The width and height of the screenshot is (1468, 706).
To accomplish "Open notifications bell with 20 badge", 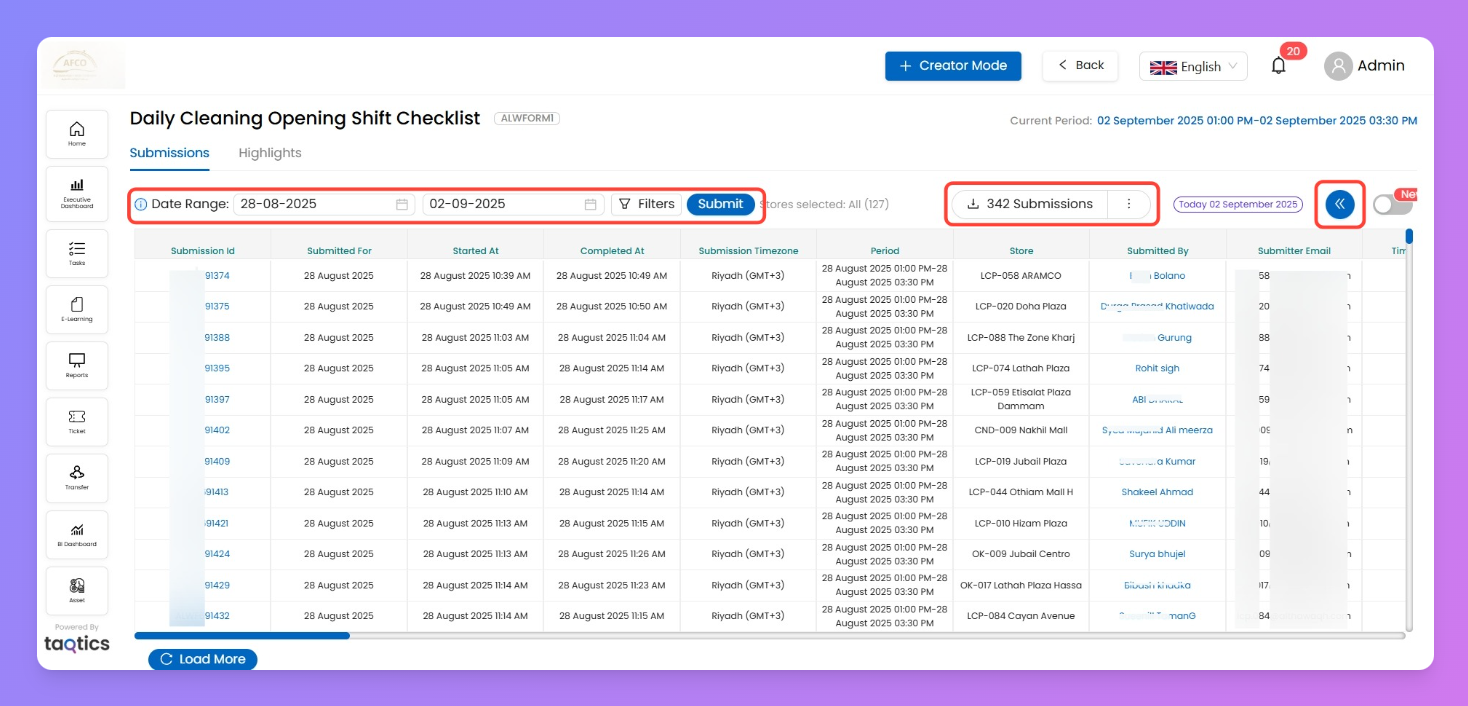I will [x=1279, y=66].
